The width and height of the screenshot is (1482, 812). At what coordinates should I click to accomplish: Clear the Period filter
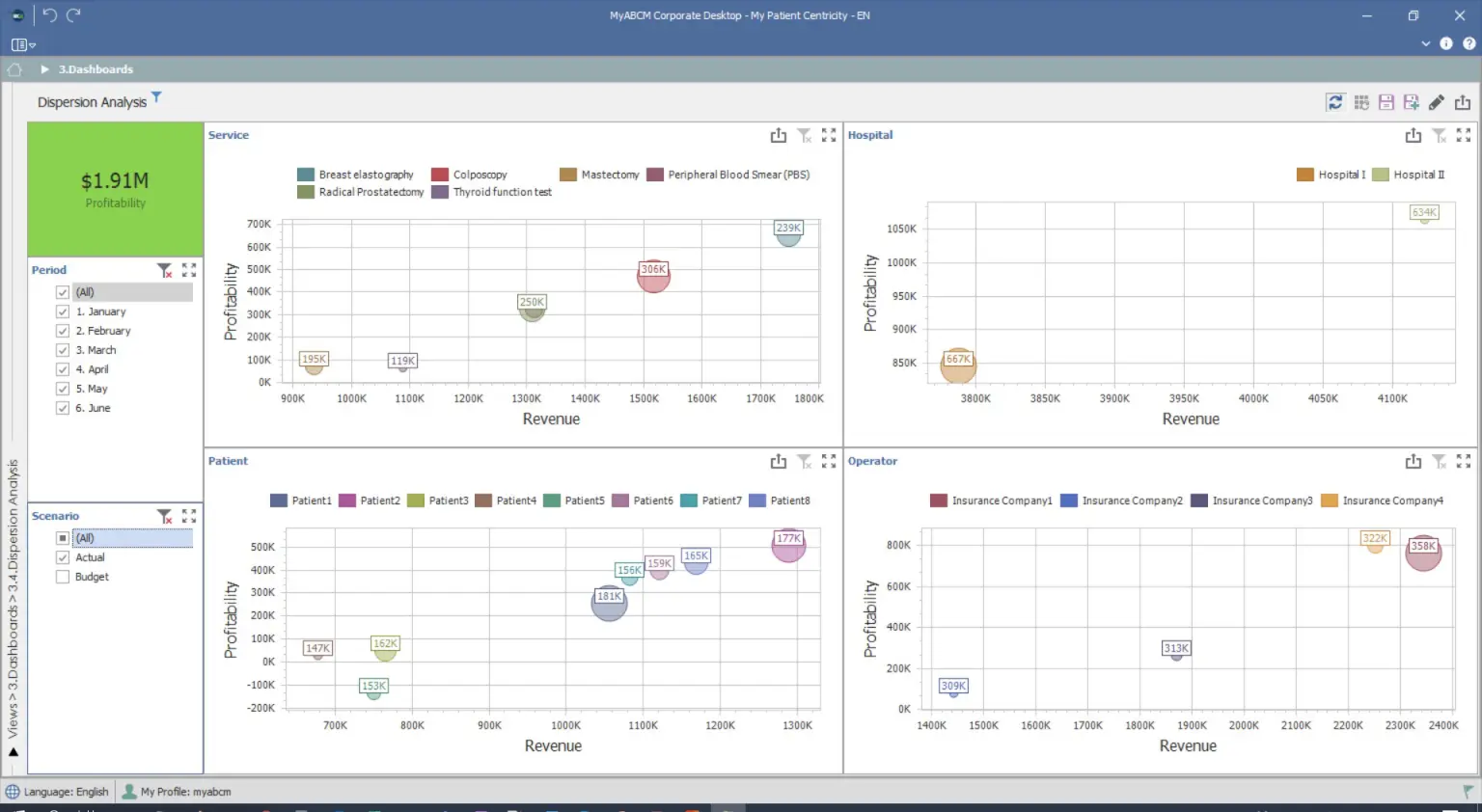[x=165, y=270]
